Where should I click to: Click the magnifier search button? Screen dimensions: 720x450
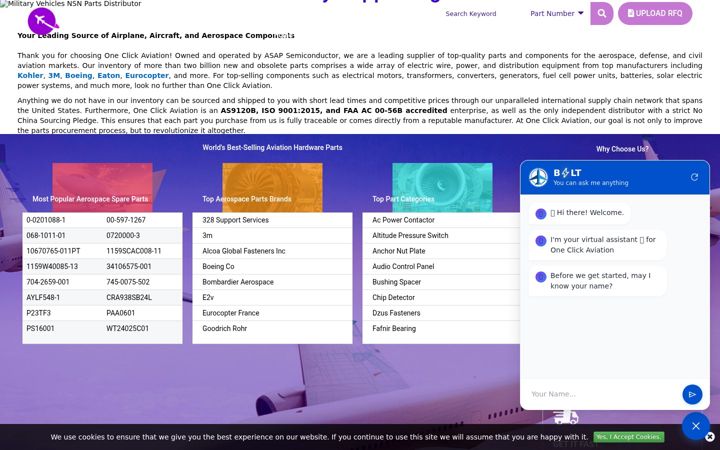coord(602,13)
